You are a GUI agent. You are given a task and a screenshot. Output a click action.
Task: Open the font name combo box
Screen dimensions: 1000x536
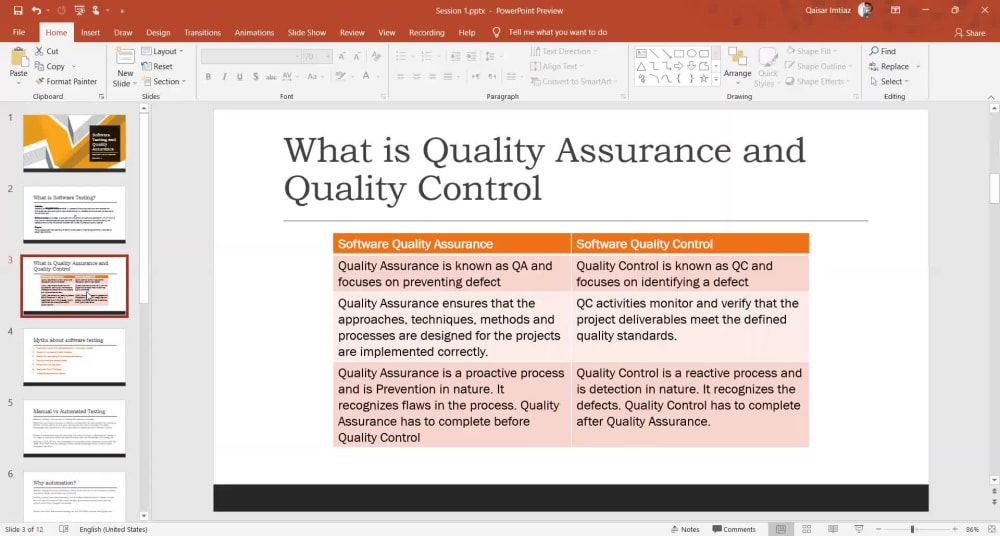coord(251,56)
